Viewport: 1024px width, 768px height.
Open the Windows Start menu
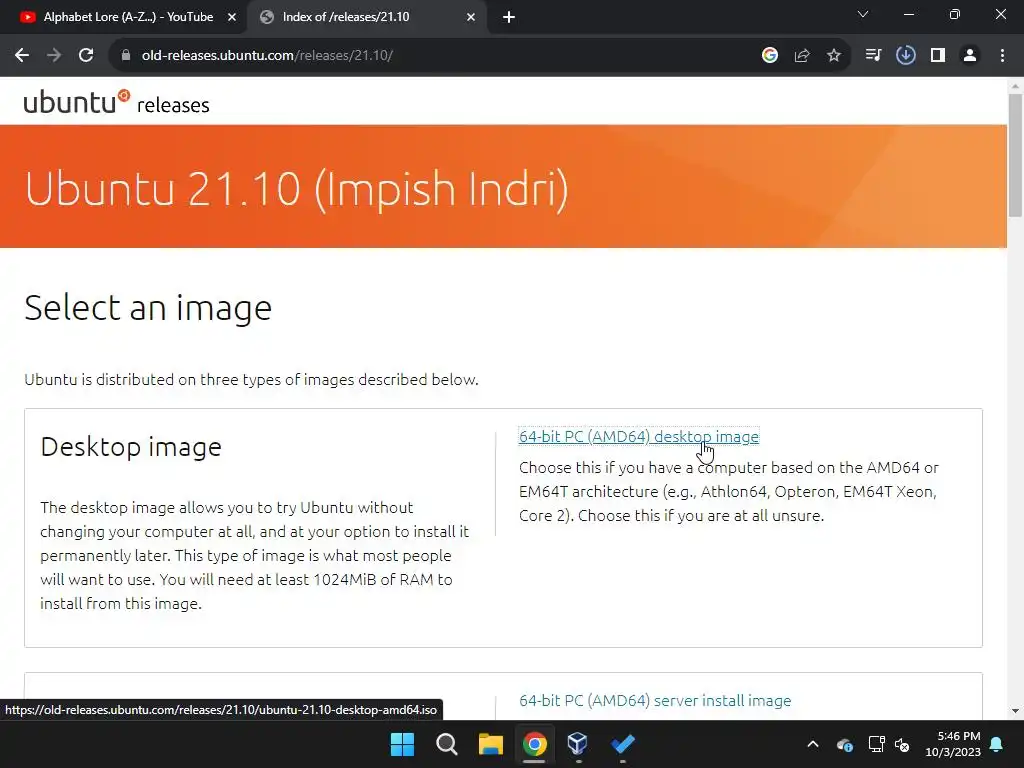tap(402, 744)
